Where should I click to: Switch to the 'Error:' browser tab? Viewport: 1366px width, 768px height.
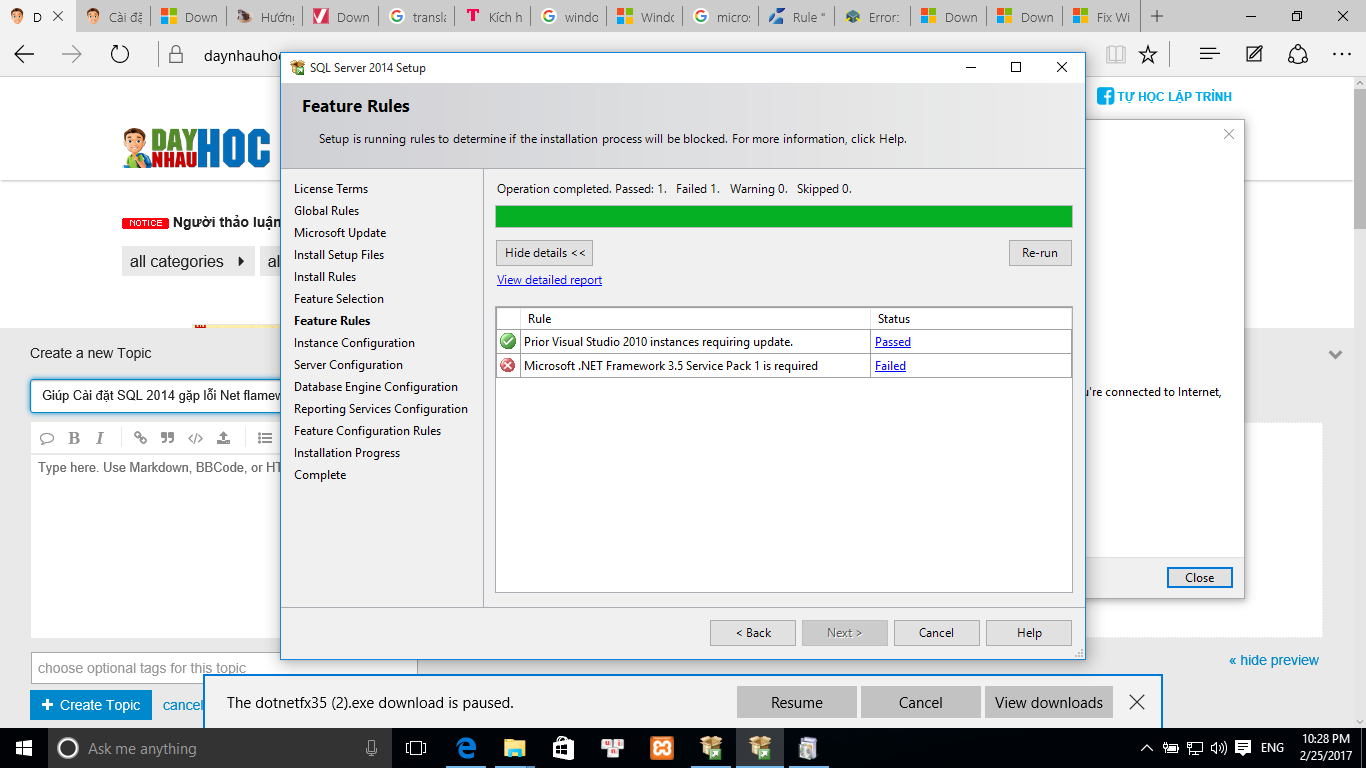(874, 17)
